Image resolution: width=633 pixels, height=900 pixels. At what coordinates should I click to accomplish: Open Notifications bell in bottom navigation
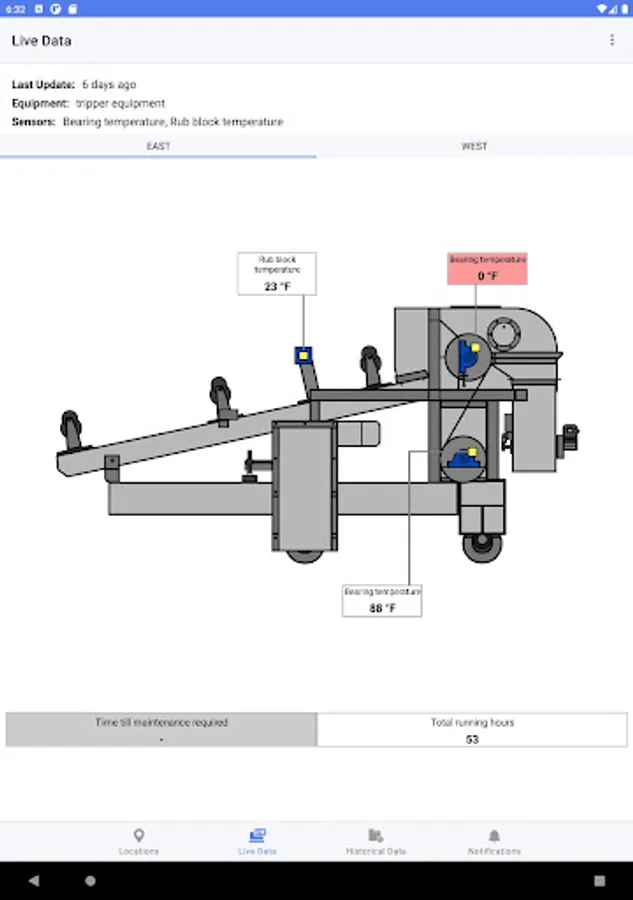(x=494, y=841)
